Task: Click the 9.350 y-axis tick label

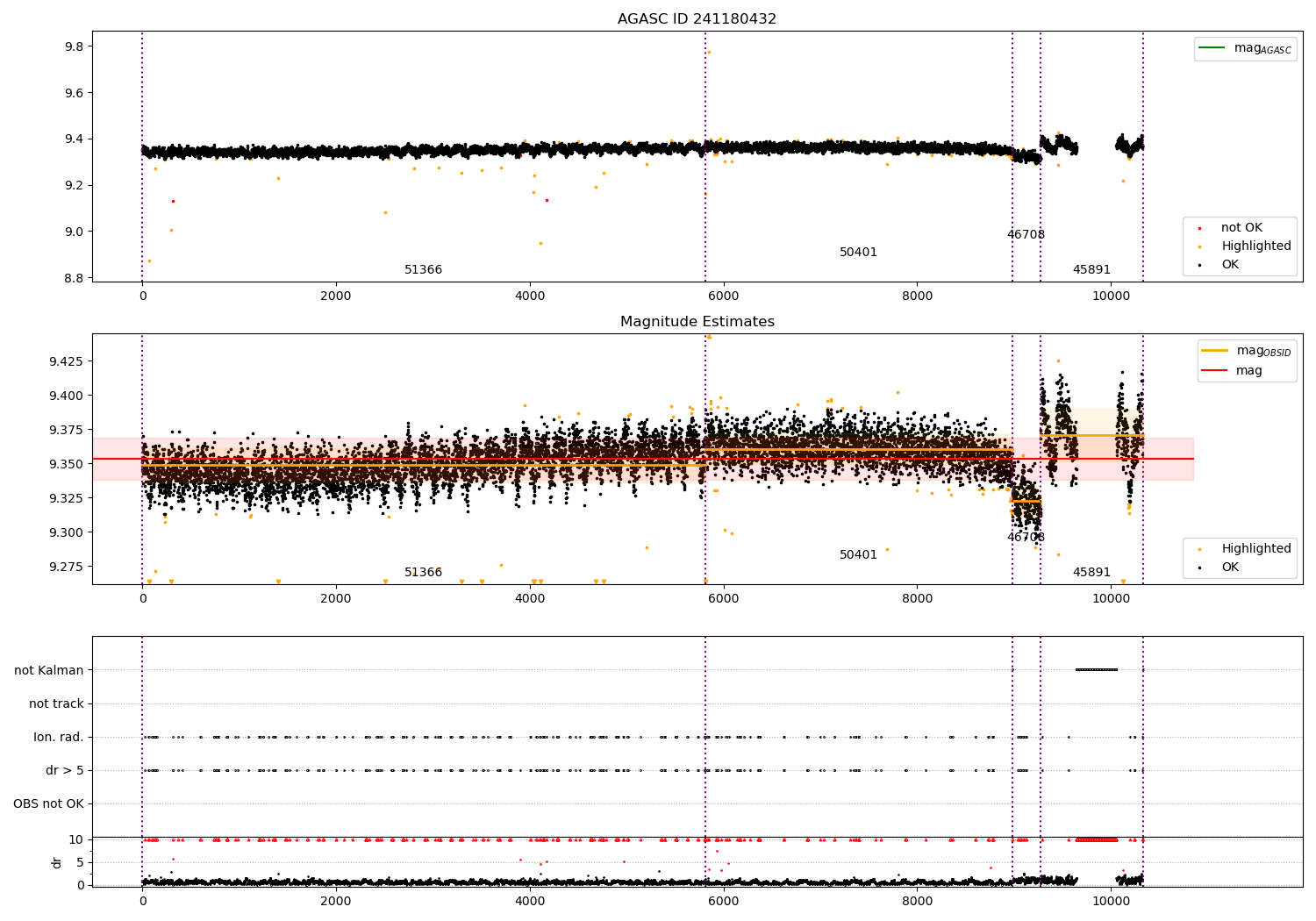Action: click(66, 464)
